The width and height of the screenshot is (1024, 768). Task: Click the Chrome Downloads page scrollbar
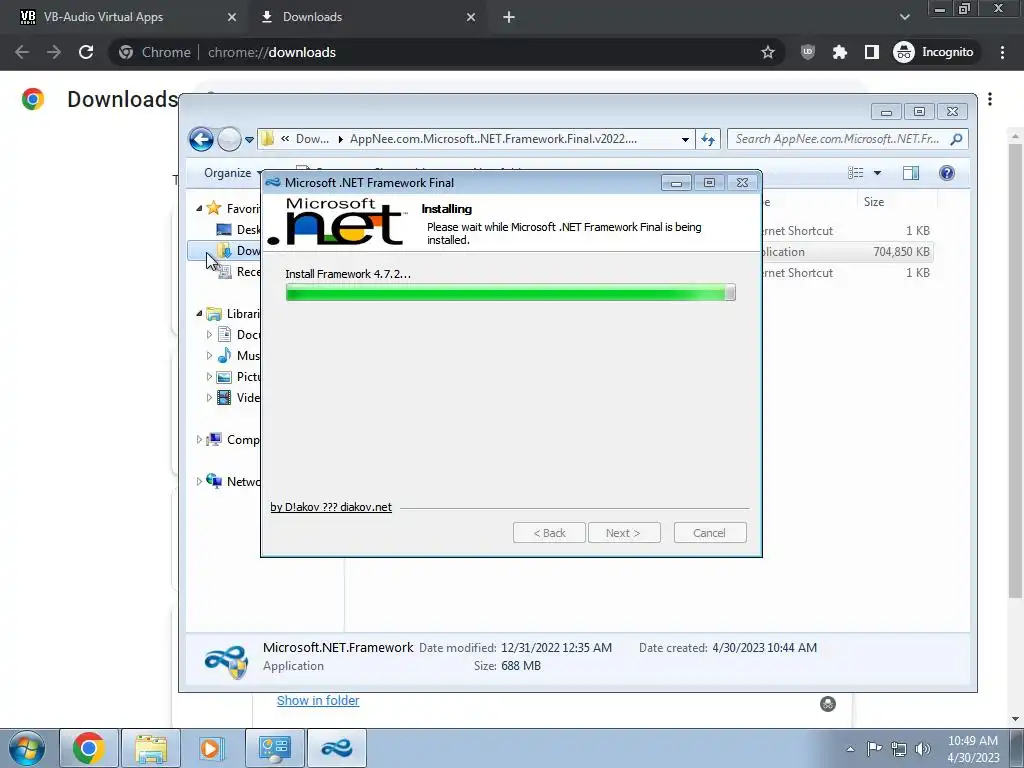point(1015,369)
